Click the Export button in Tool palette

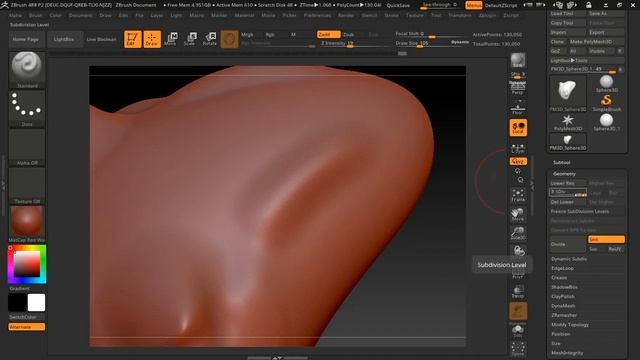(x=606, y=32)
